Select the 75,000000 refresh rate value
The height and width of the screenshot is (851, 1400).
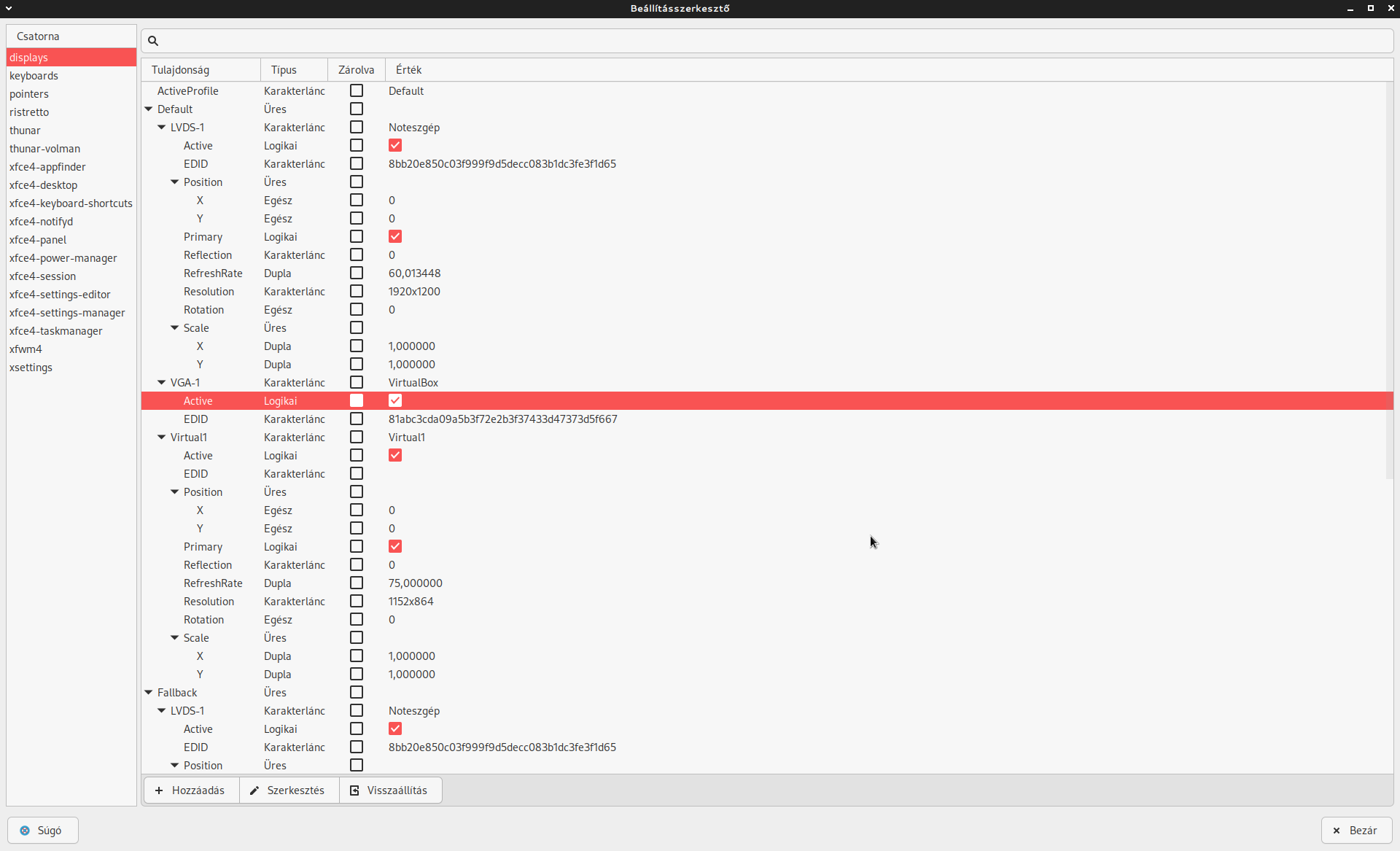pos(416,583)
